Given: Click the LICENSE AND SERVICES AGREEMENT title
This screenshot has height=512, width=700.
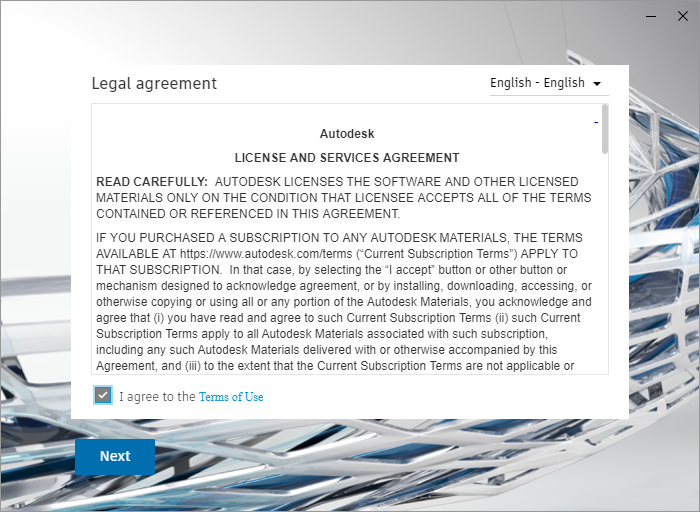Looking at the screenshot, I should [347, 158].
